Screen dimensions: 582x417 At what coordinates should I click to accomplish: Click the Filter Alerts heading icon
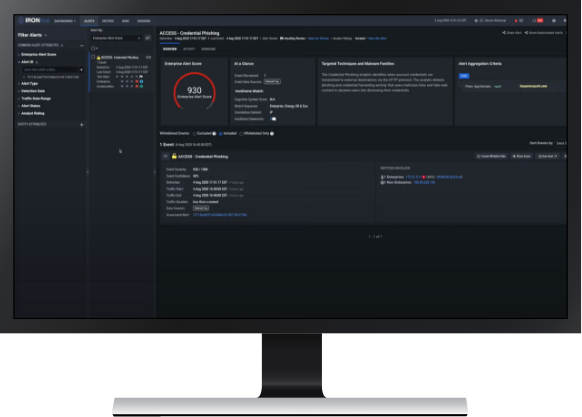click(46, 35)
